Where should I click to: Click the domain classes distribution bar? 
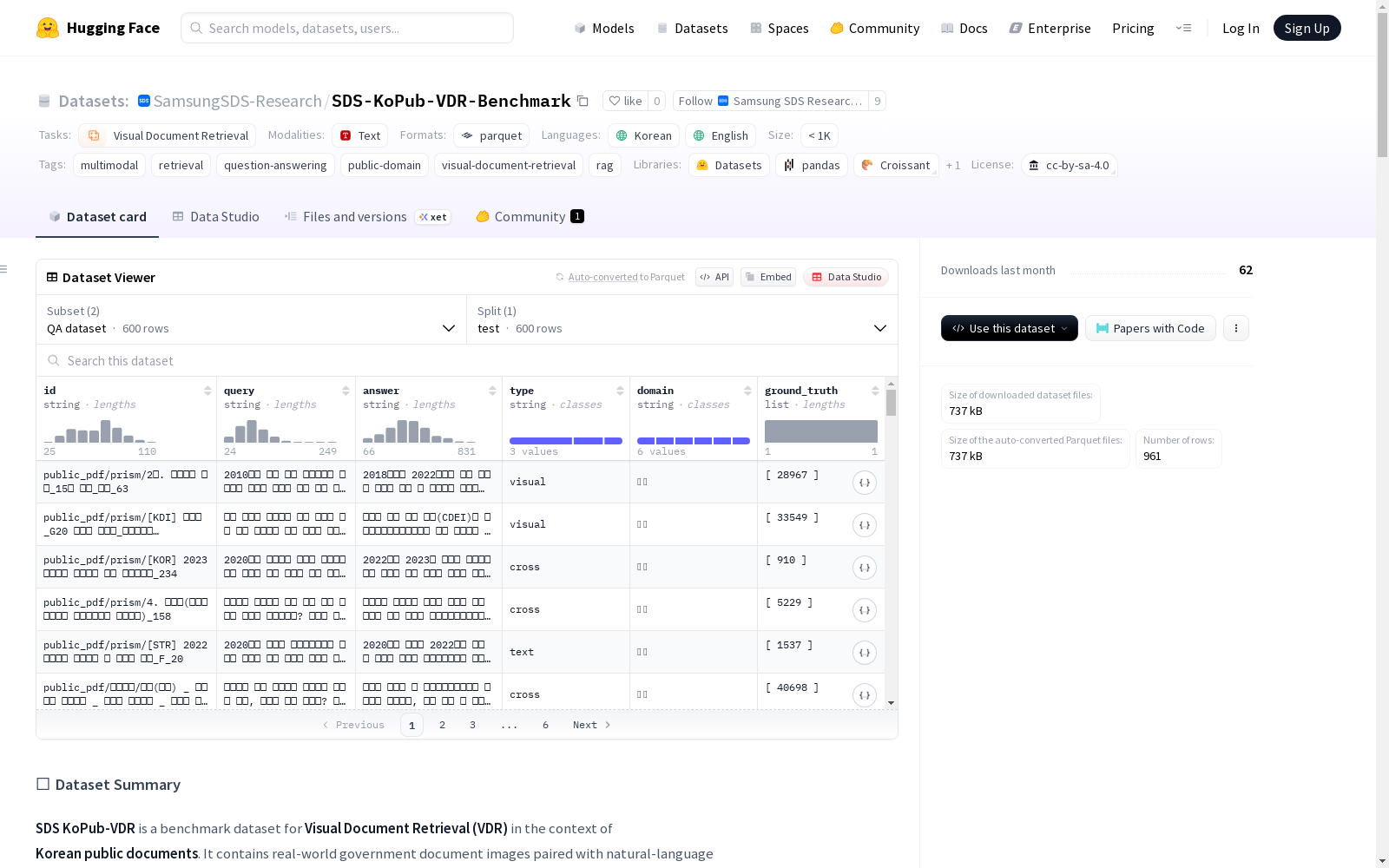point(694,441)
